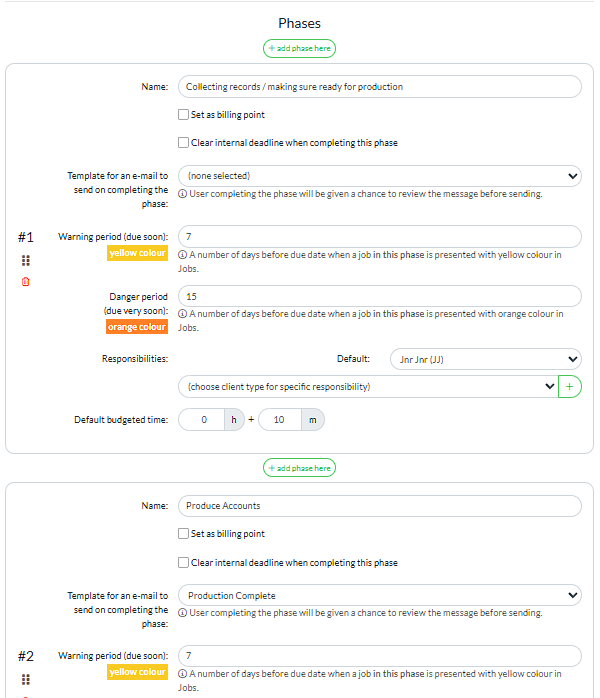Click 'add phase here' between phases #1 and #2
Viewport: 600px width, 698px height.
(299, 468)
